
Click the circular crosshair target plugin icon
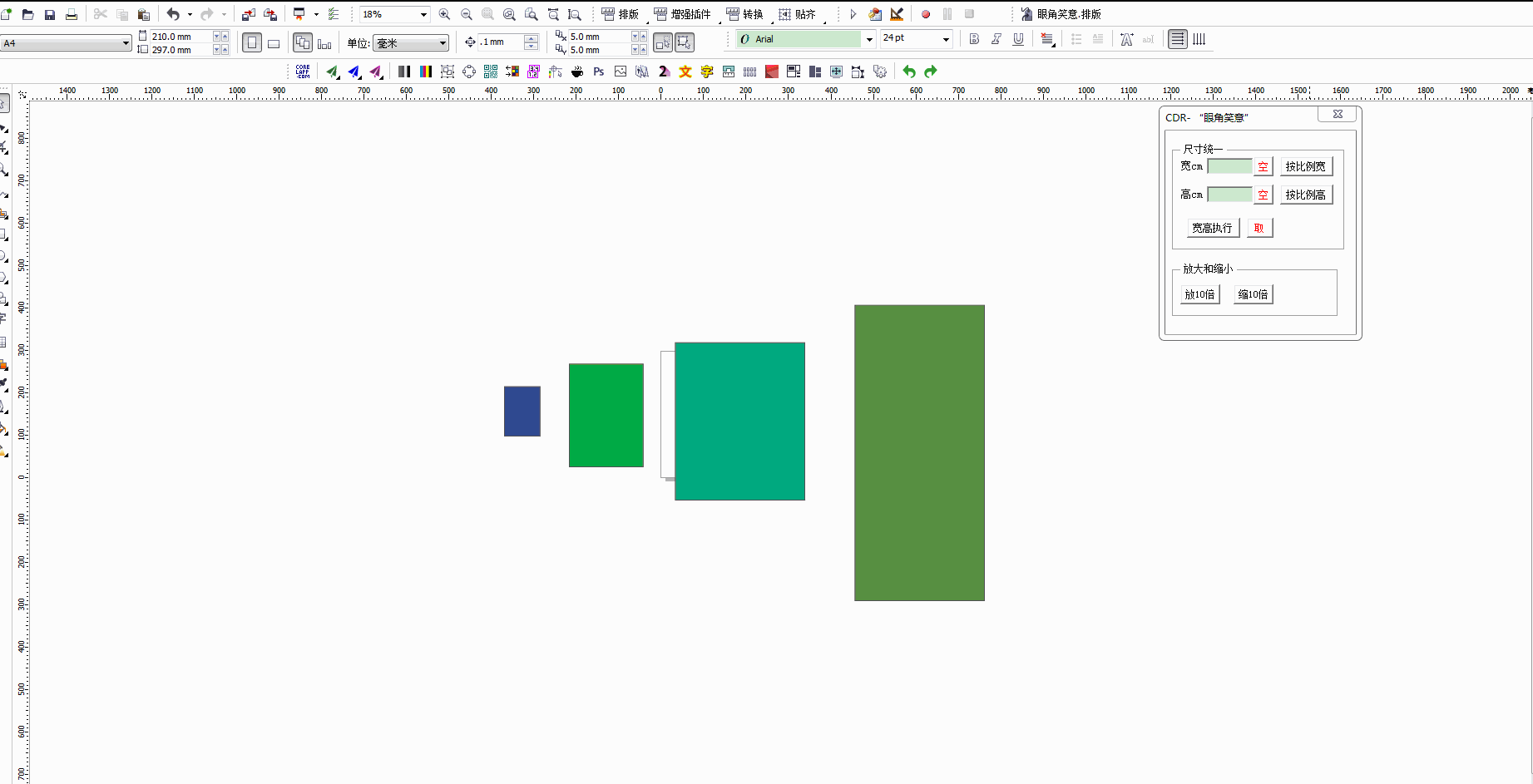click(469, 71)
